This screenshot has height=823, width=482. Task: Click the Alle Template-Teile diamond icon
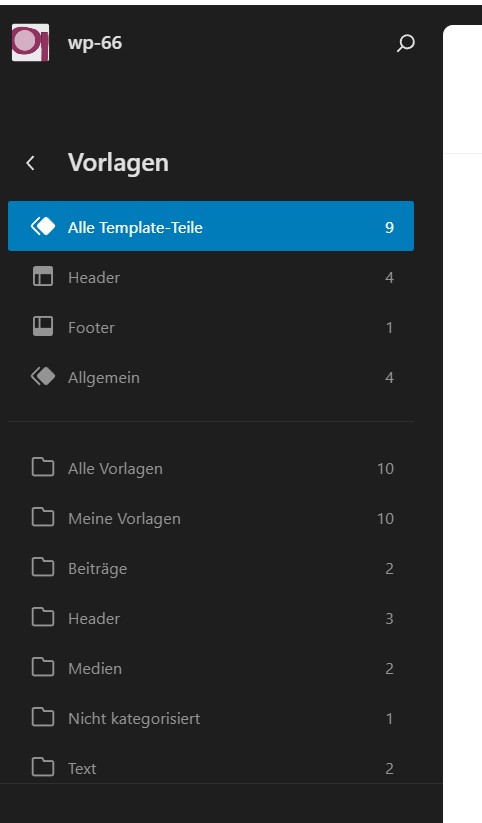(43, 226)
